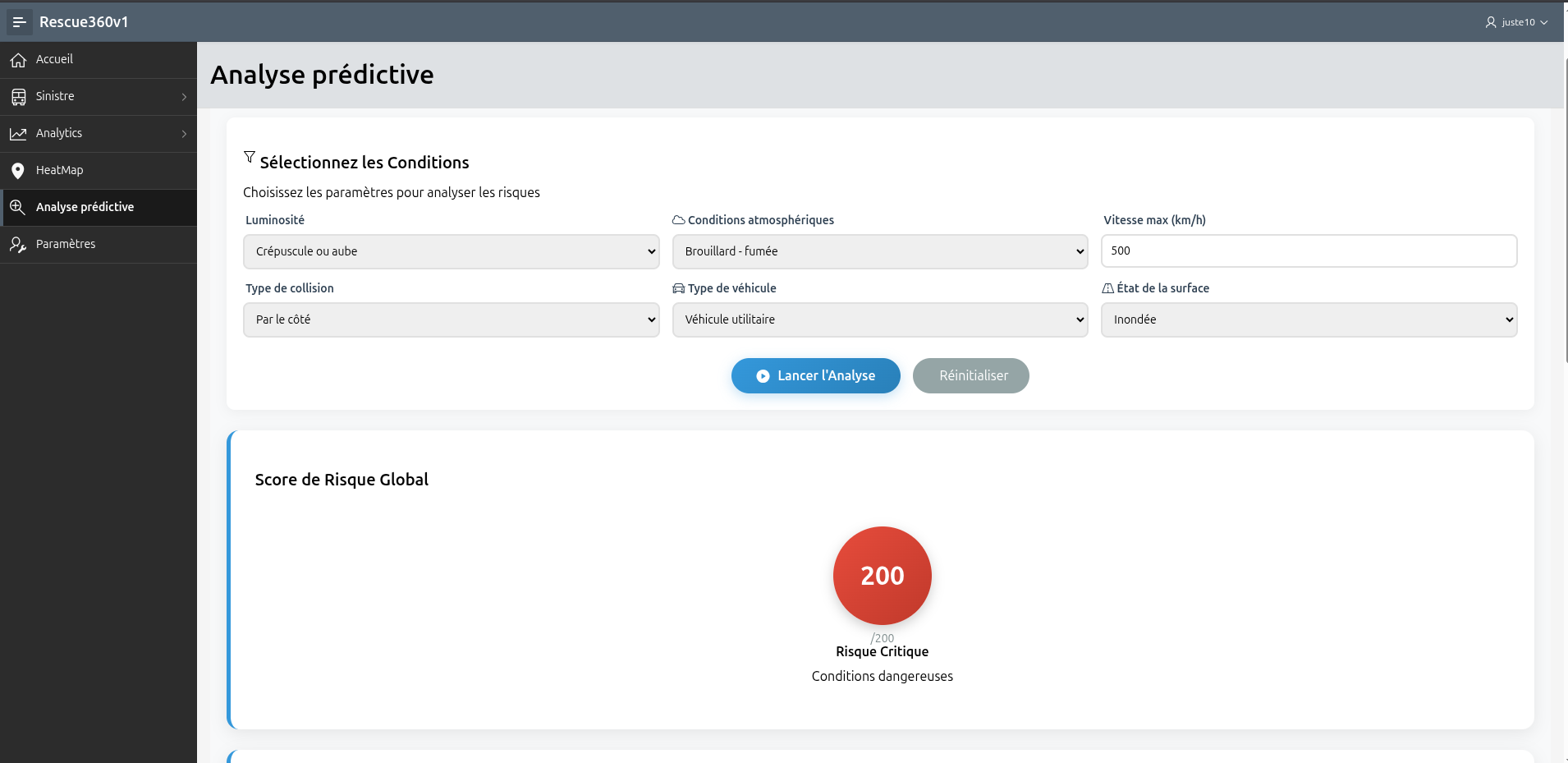
Task: Click the HeatMap location pin icon
Action: (18, 171)
